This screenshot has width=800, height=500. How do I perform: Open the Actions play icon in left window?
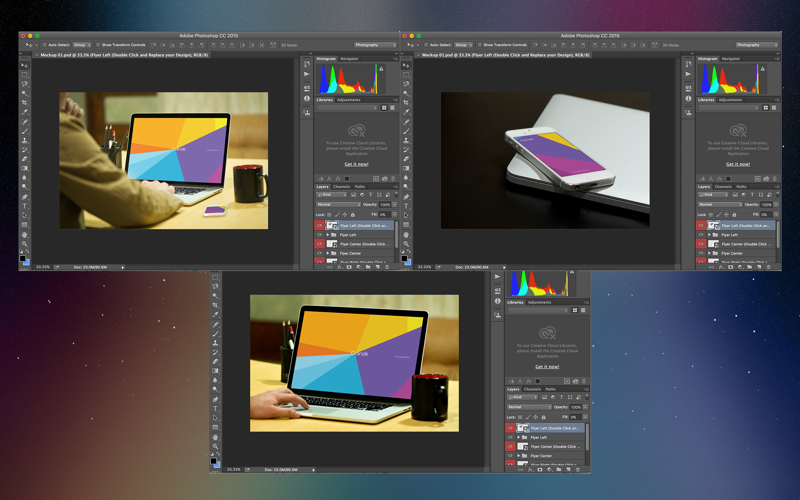(307, 74)
